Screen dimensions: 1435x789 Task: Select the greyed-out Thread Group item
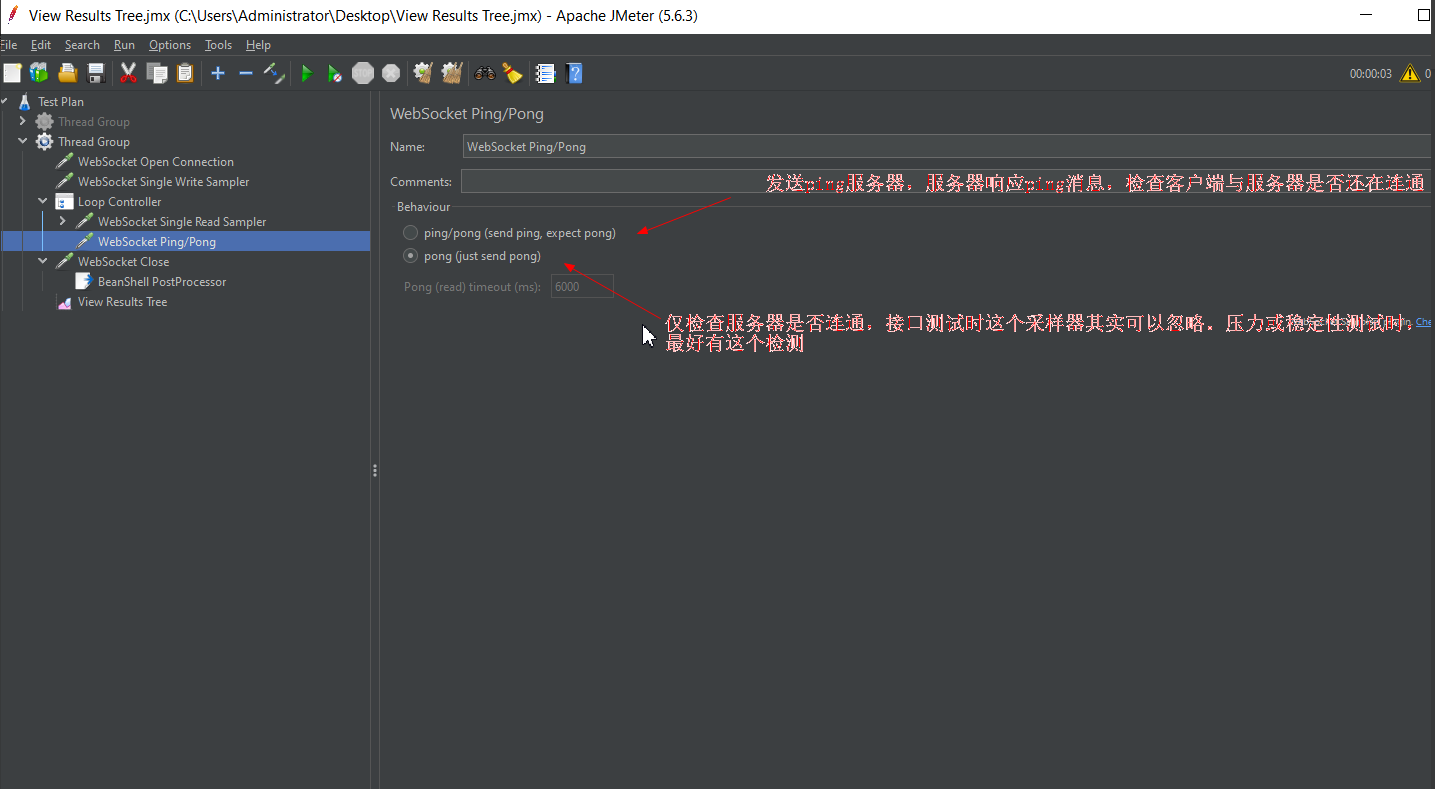click(x=93, y=121)
